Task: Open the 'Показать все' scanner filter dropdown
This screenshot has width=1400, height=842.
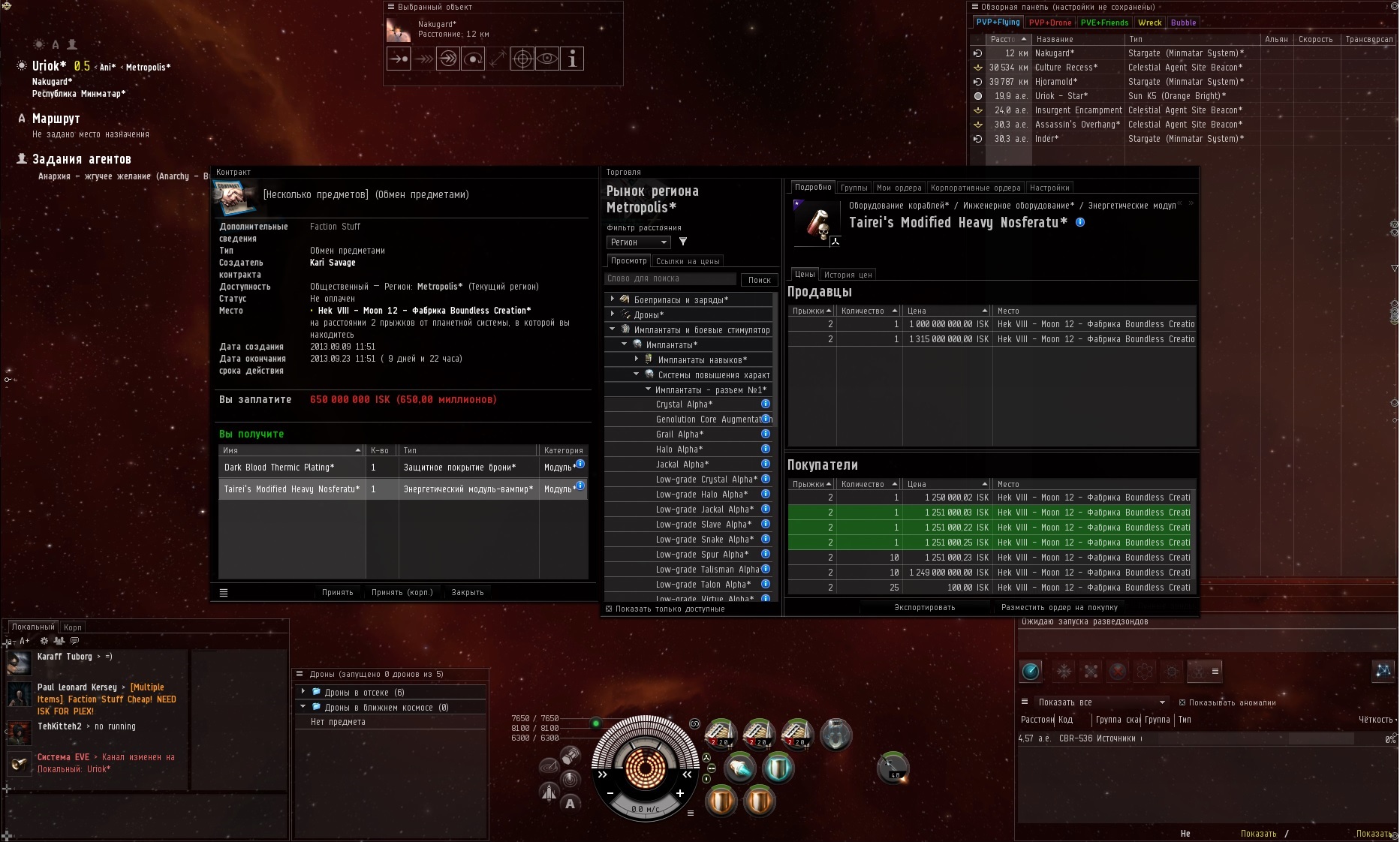Action: click(x=1100, y=702)
